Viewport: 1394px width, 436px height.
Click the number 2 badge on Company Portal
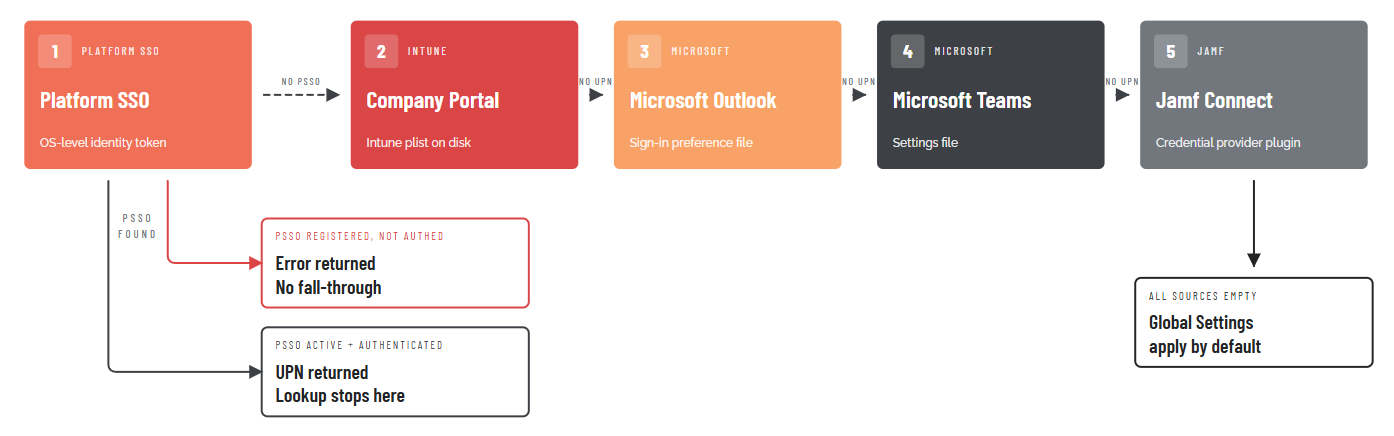click(381, 51)
